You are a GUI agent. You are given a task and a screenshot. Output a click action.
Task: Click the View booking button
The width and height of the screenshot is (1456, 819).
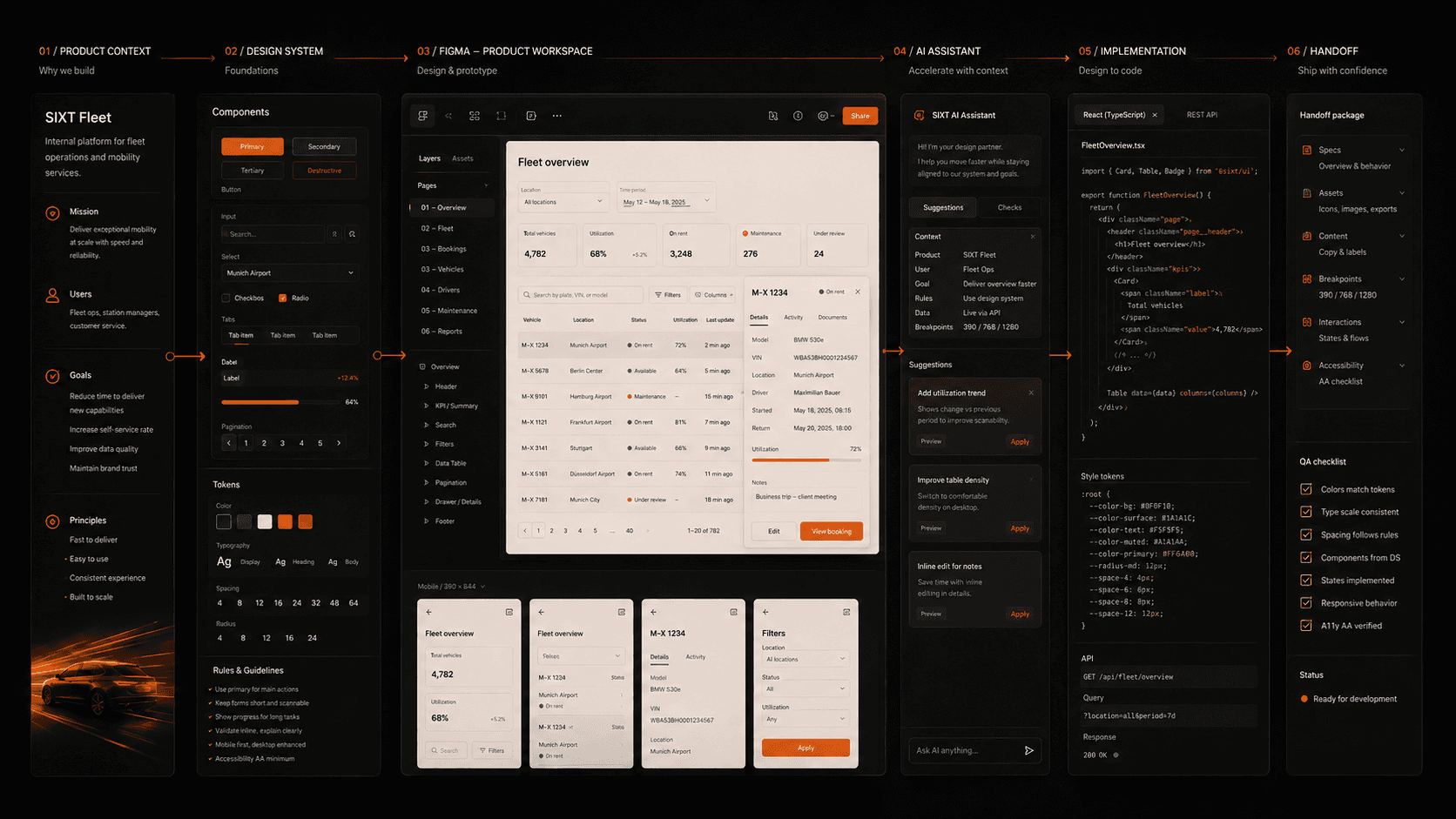click(x=832, y=531)
